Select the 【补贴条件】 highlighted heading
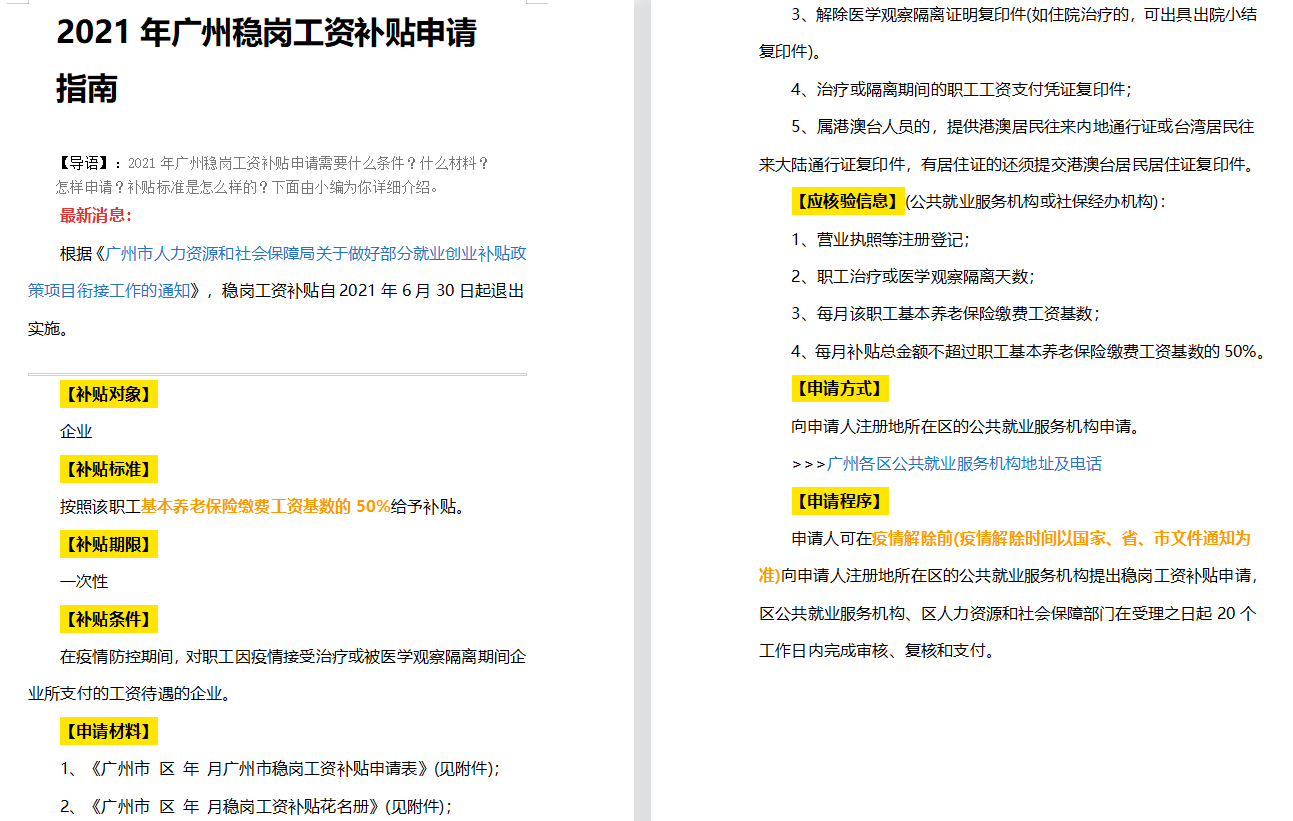This screenshot has height=821, width=1293. pyautogui.click(x=108, y=620)
